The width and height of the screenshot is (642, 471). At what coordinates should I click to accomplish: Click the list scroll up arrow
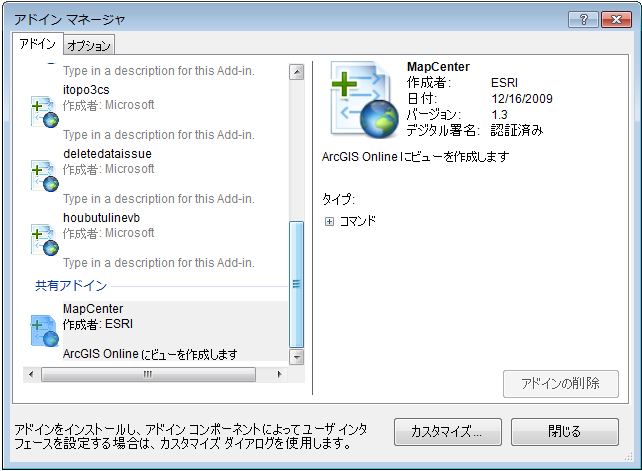tap(296, 72)
